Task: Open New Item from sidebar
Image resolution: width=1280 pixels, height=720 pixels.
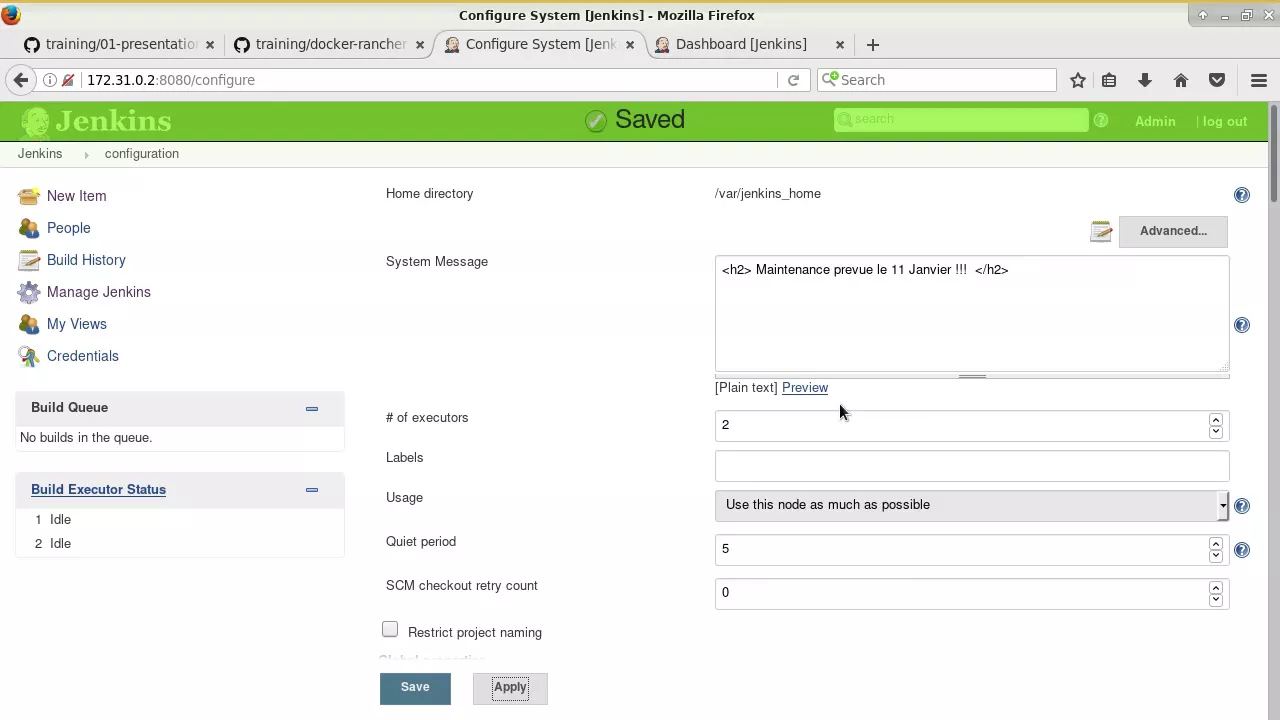Action: point(76,196)
